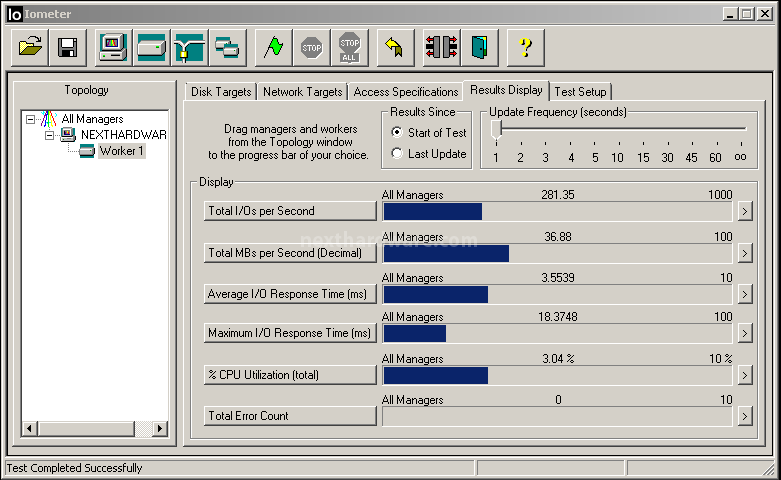Click Average I/O Response Time (ms) button

pos(290,294)
